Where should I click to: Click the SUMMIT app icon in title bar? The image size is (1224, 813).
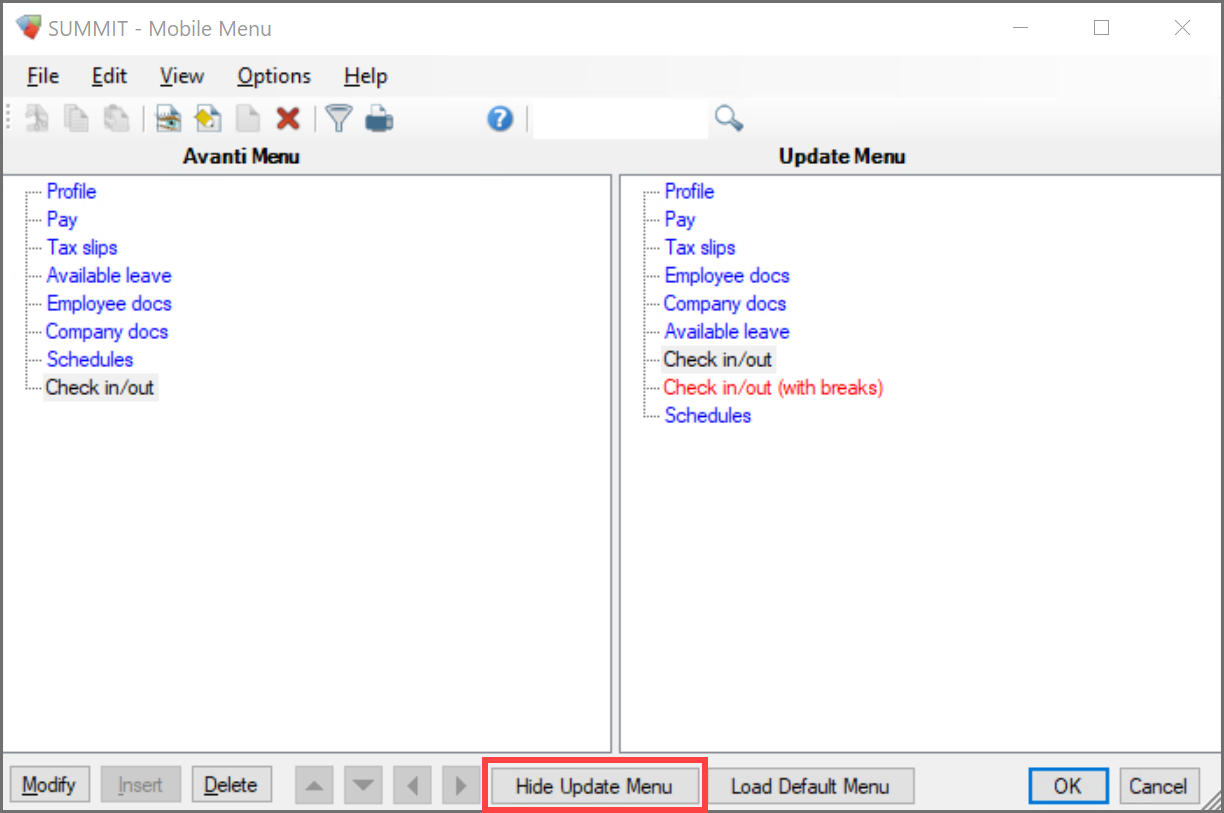click(29, 28)
